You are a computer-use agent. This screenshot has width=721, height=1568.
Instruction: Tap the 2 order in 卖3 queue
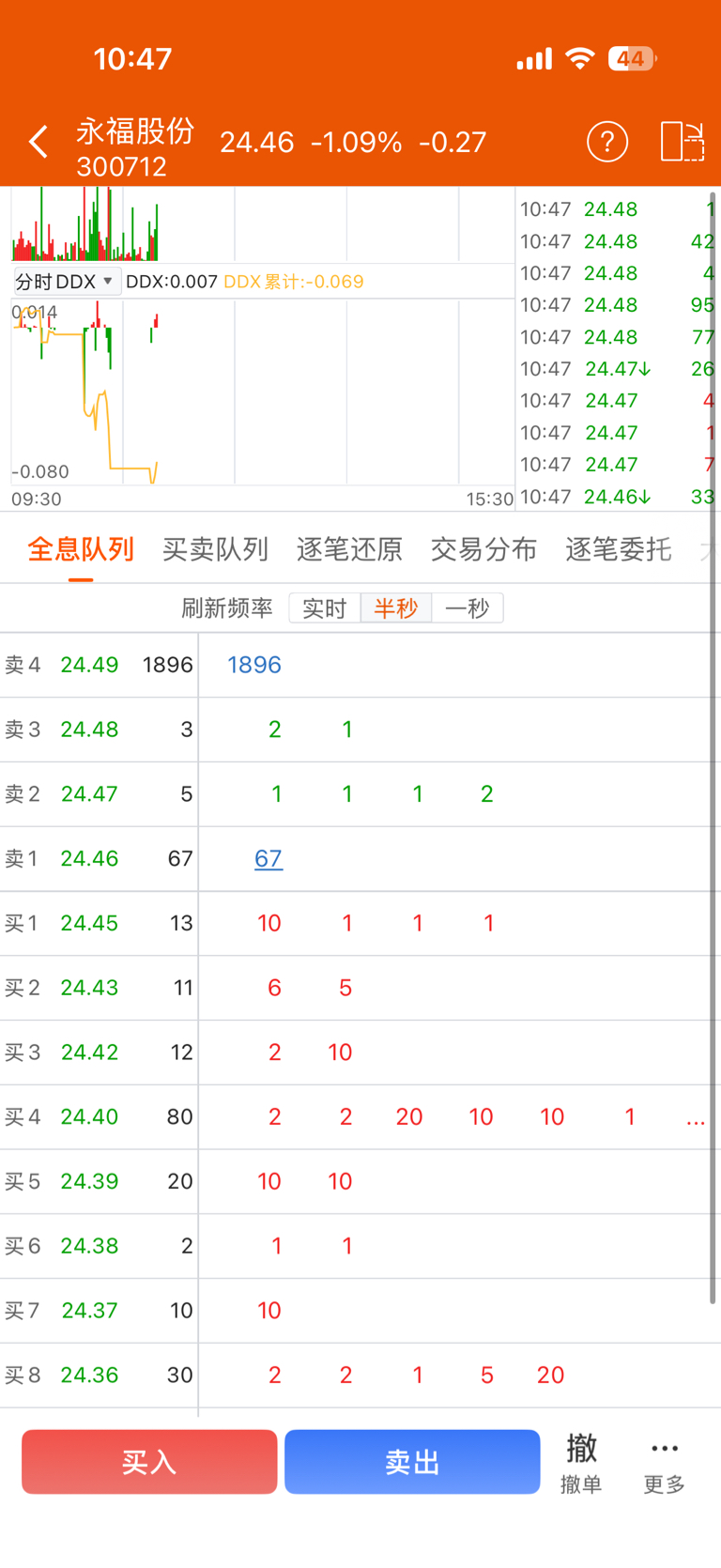275,730
